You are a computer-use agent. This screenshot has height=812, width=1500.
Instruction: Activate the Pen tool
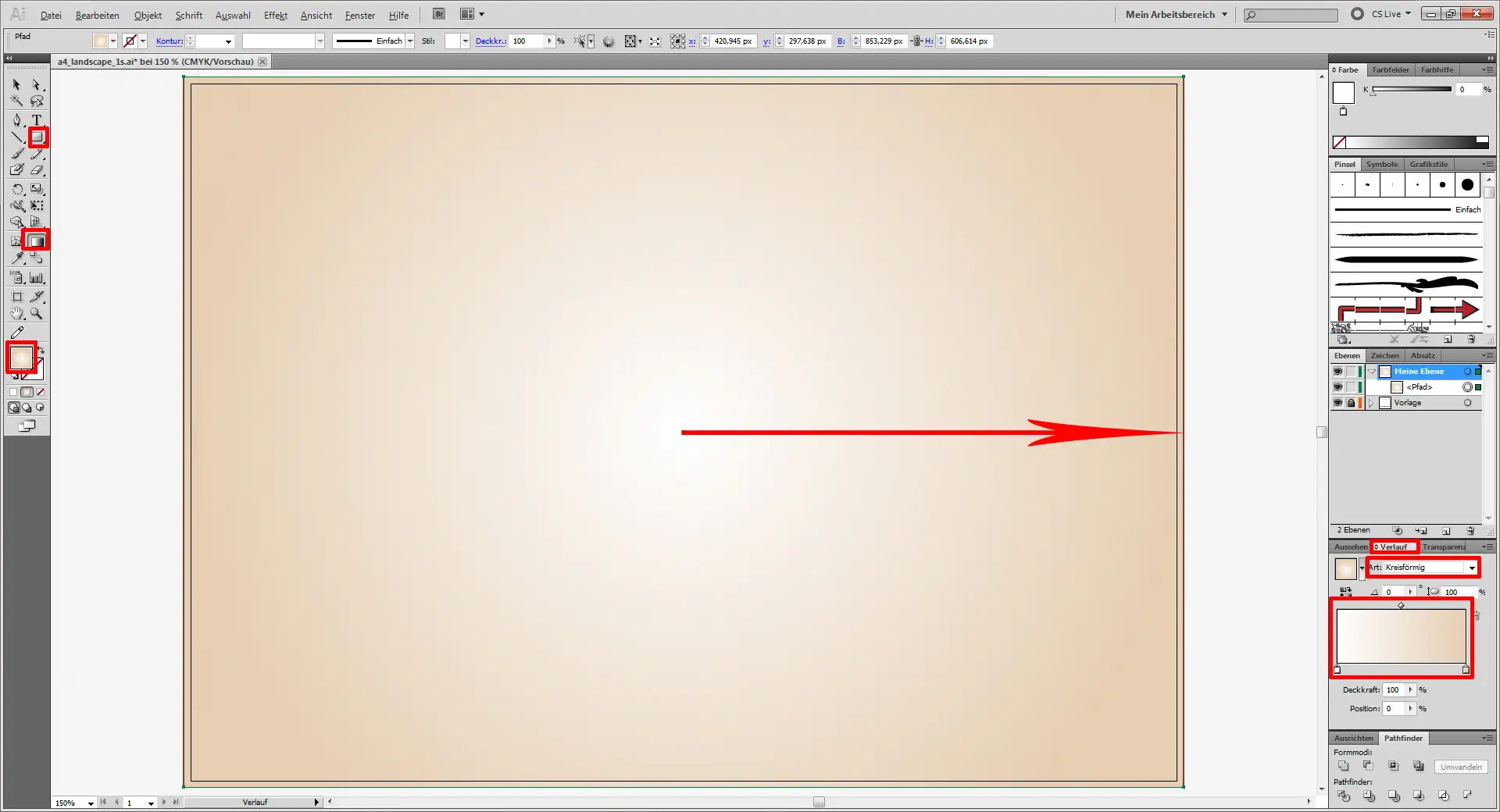pyautogui.click(x=17, y=119)
